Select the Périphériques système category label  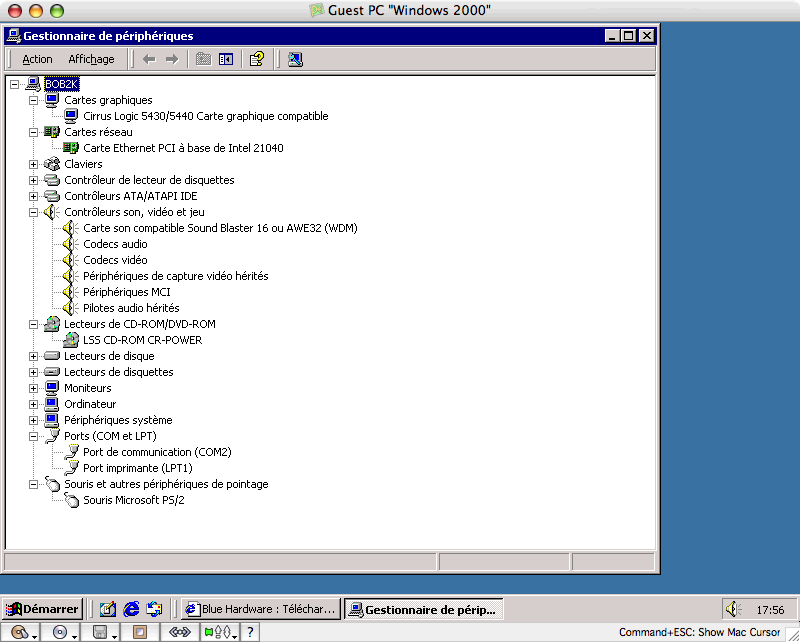point(118,420)
